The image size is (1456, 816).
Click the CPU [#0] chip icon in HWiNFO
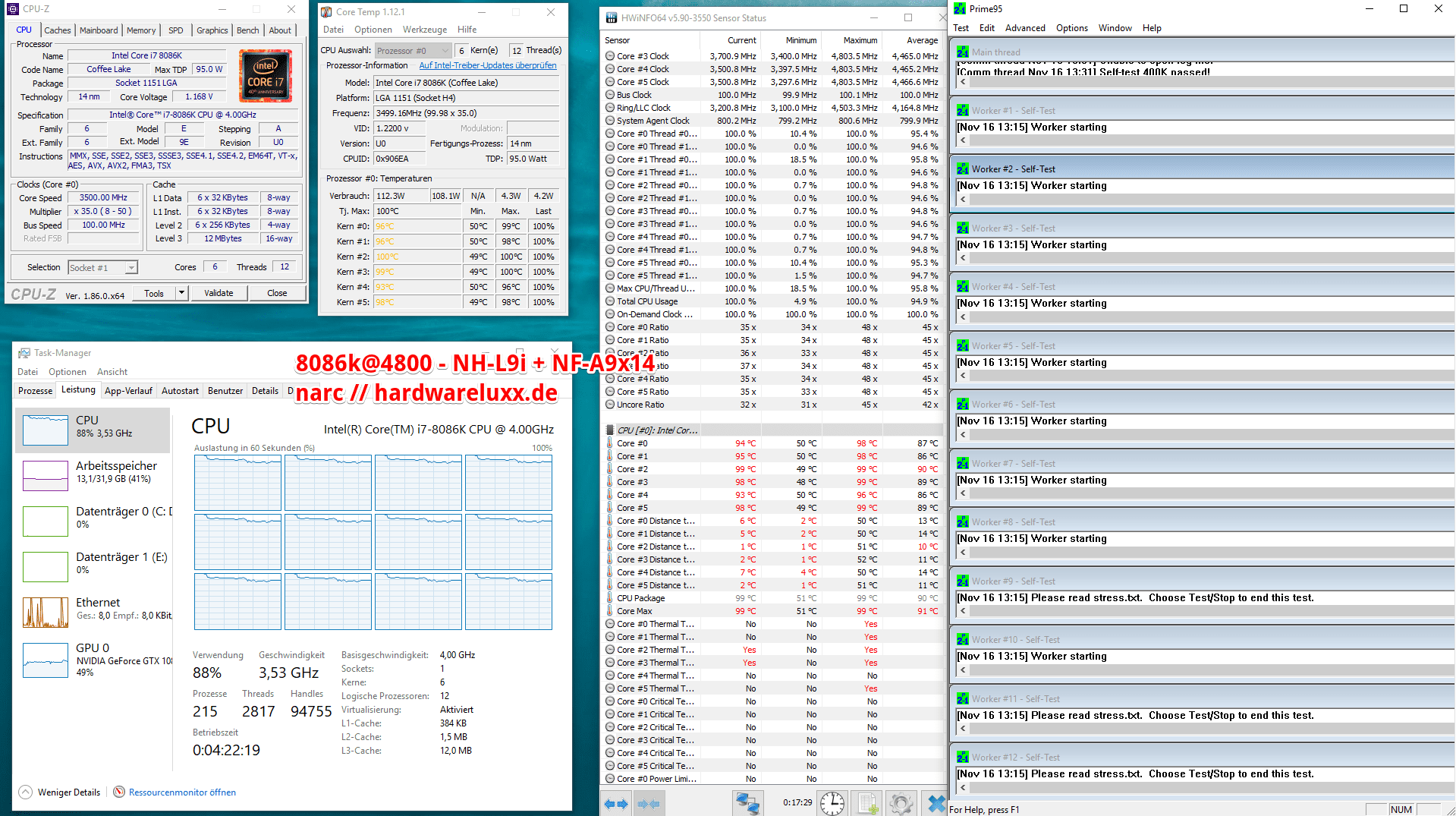610,430
